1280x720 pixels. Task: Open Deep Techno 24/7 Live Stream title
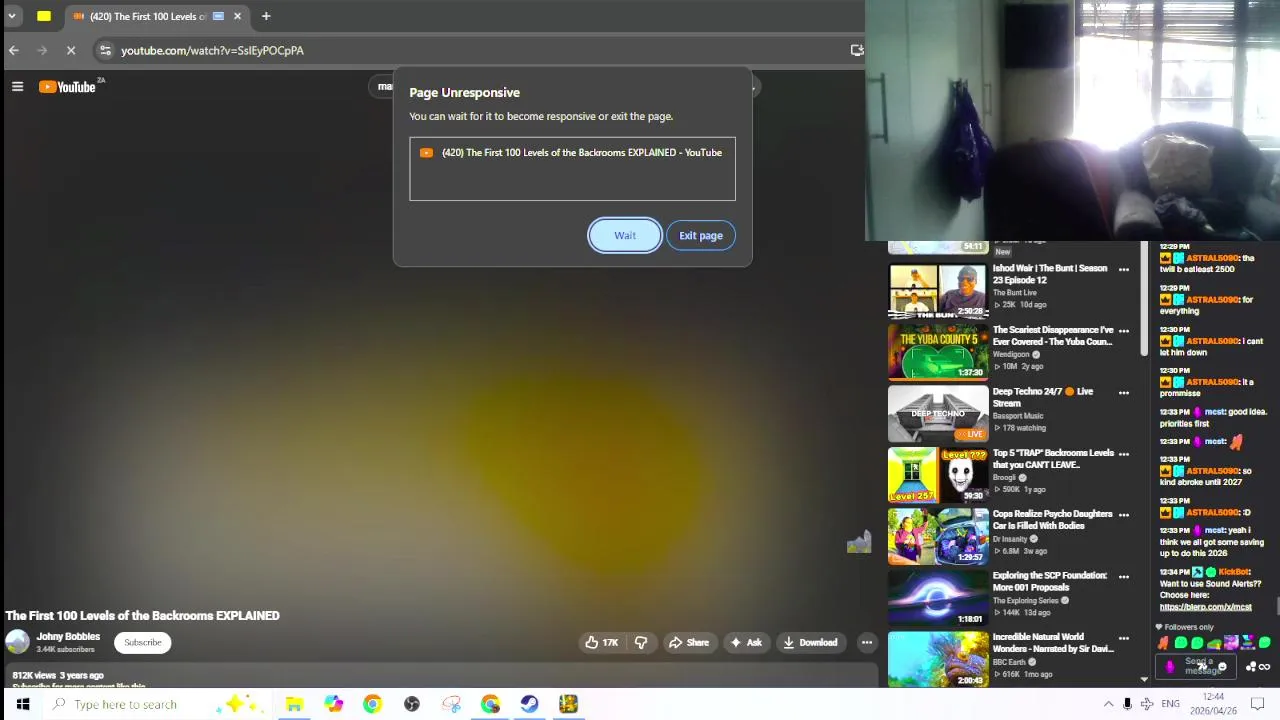coord(1042,397)
